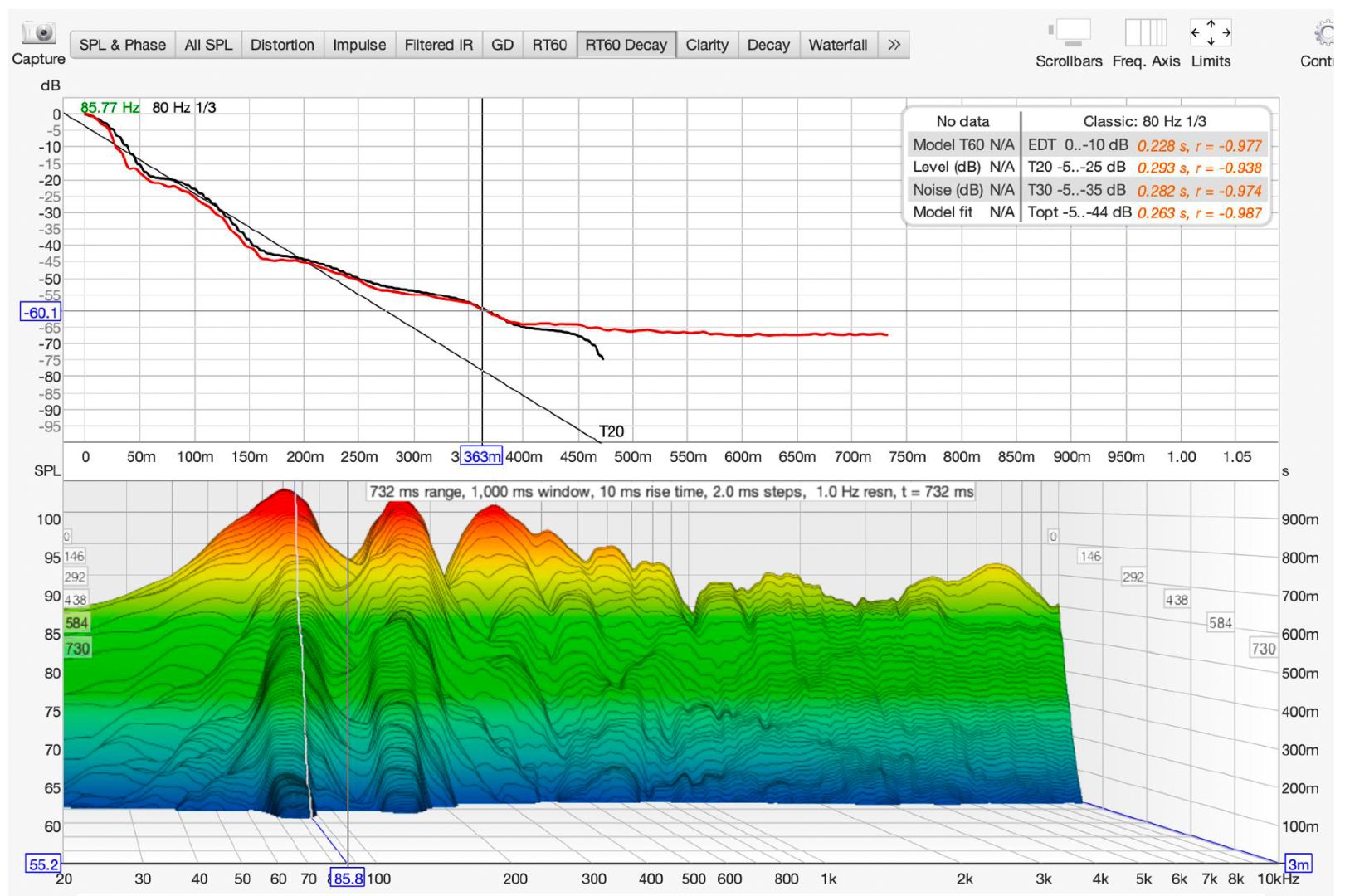Screen dimensions: 1345x896
Task: Open the graph Limits icon
Action: tap(1211, 33)
